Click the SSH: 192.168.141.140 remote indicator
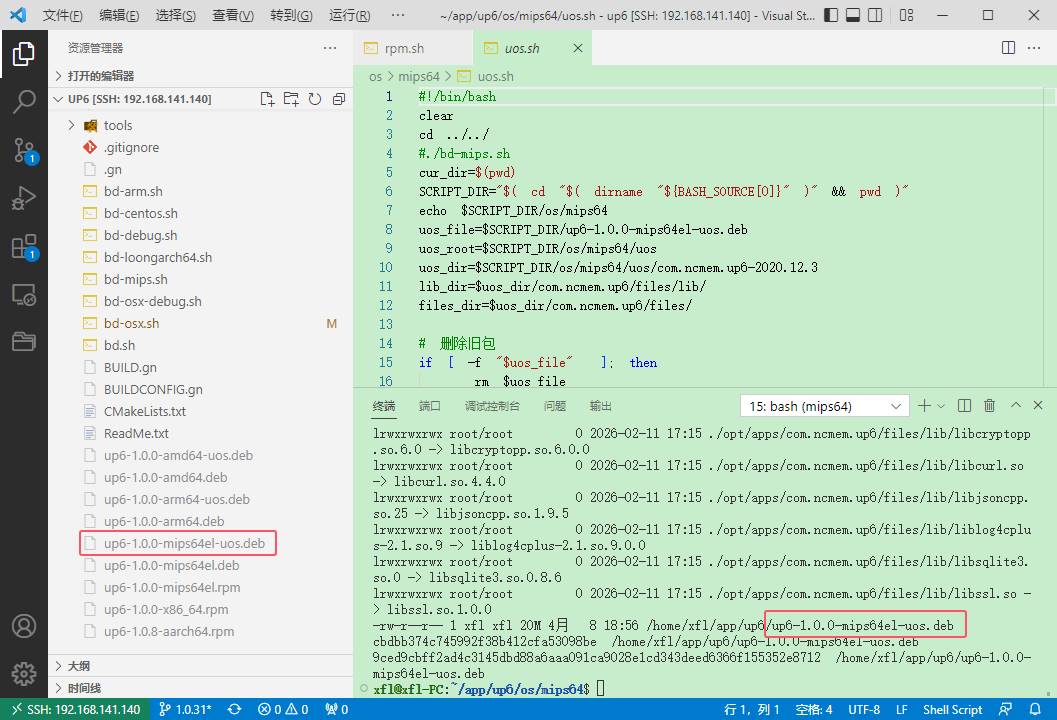This screenshot has height=720, width=1057. [x=75, y=709]
